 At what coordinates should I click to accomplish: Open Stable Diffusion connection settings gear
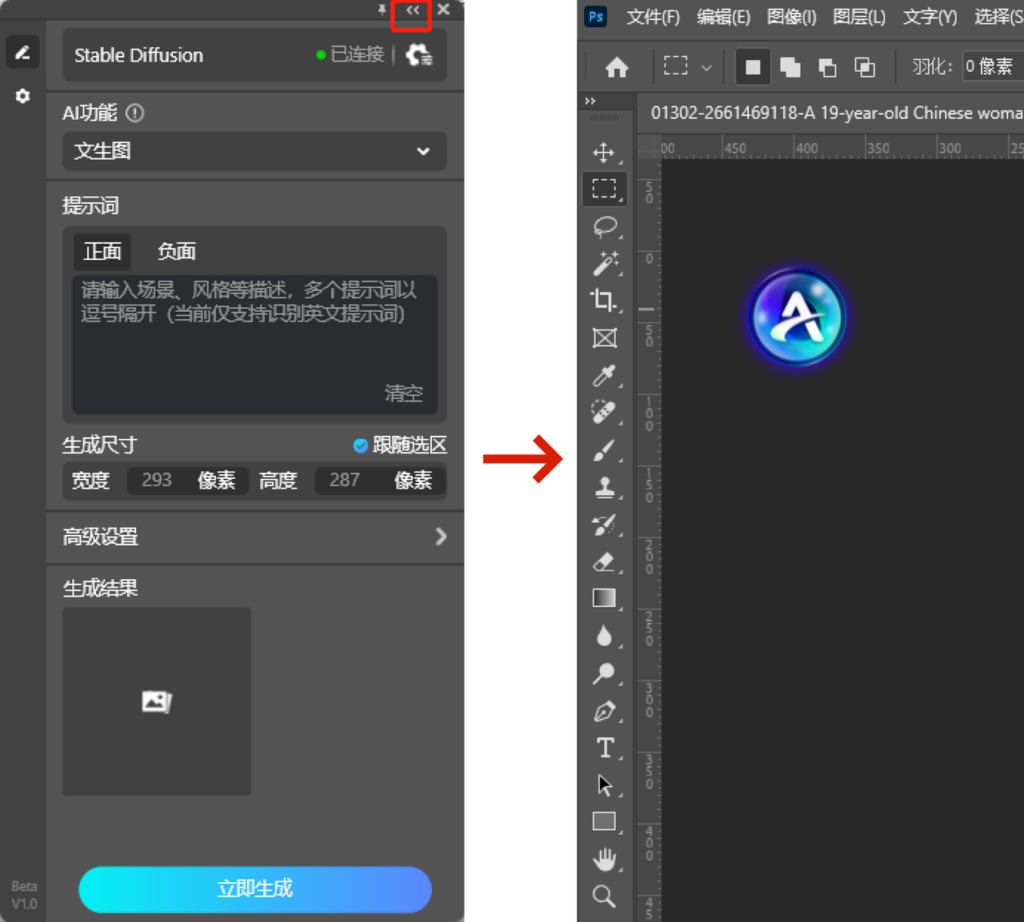pos(419,55)
